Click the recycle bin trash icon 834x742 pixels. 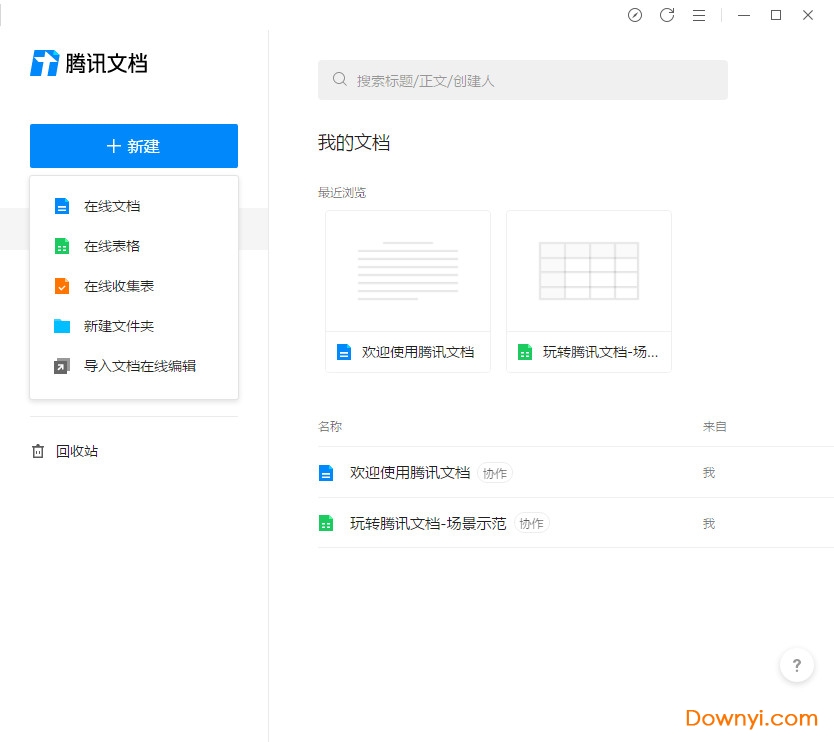[38, 451]
